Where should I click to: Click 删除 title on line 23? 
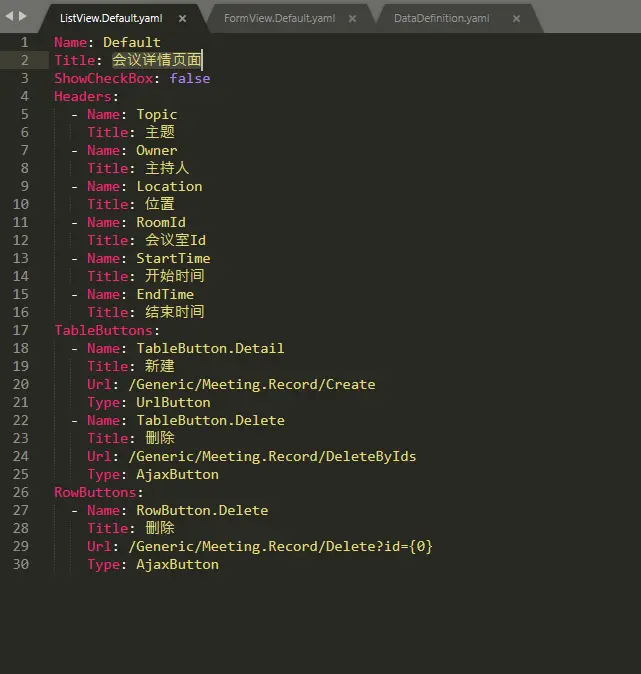(x=160, y=438)
